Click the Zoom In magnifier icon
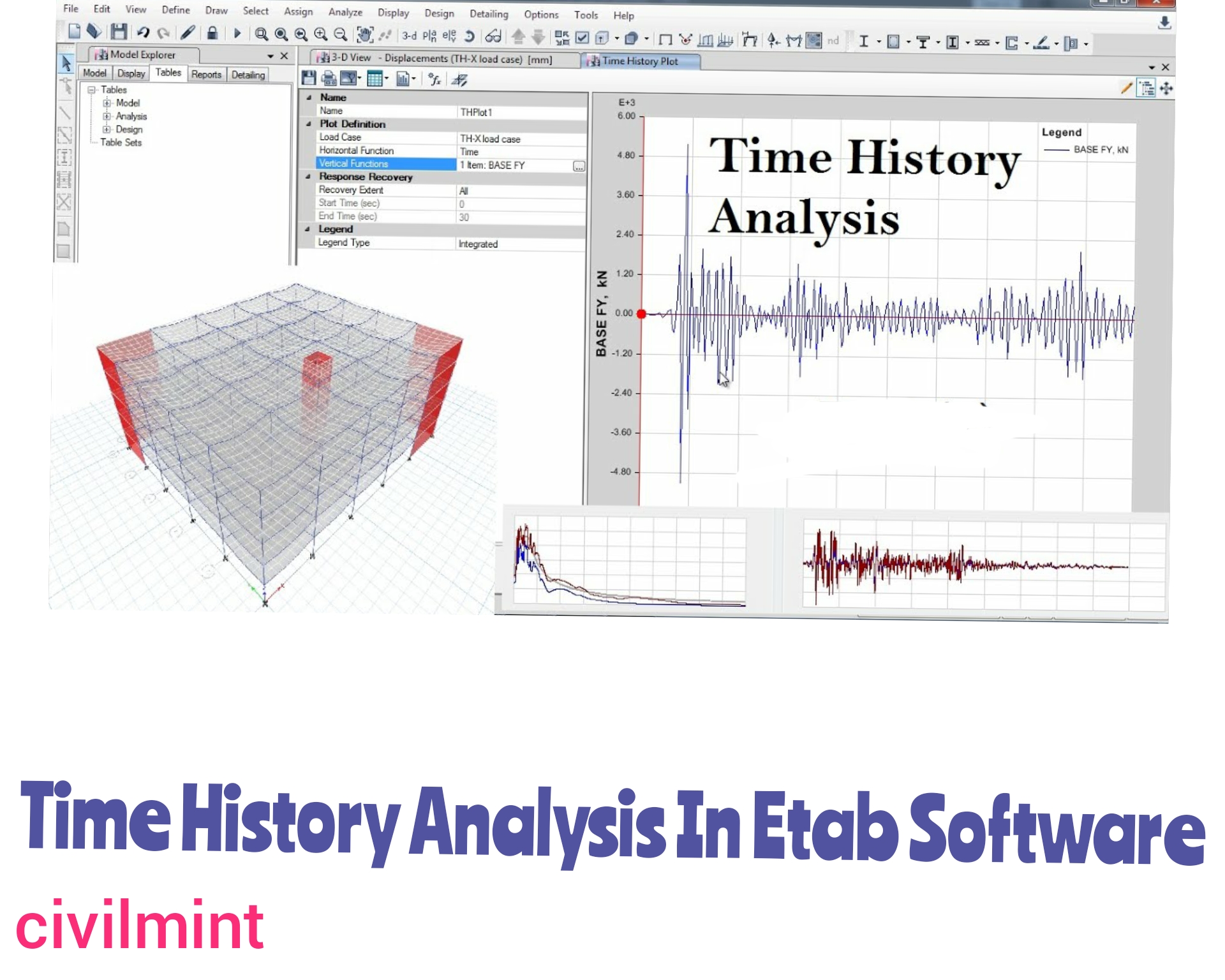Viewport: 1225px width, 980px height. coord(320,34)
